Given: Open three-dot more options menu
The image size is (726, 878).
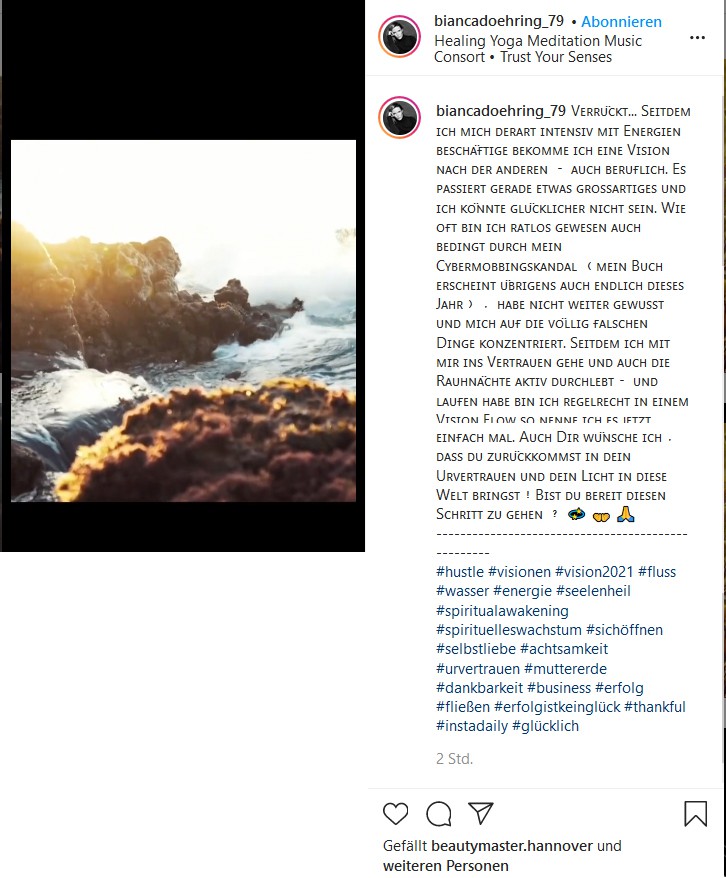Looking at the screenshot, I should (697, 38).
